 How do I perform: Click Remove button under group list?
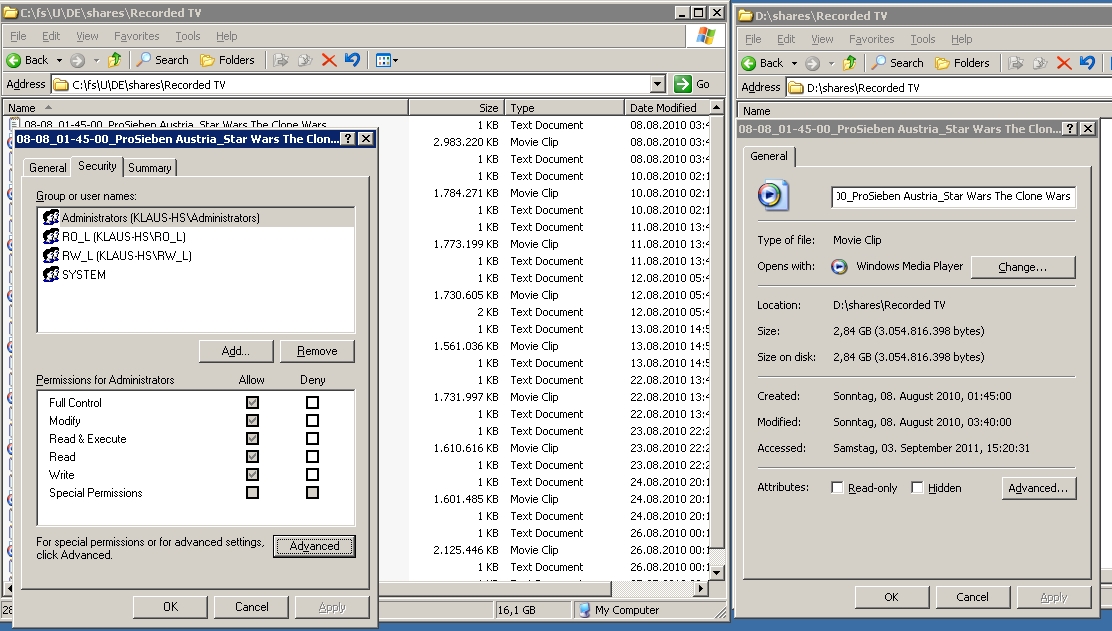click(x=317, y=351)
